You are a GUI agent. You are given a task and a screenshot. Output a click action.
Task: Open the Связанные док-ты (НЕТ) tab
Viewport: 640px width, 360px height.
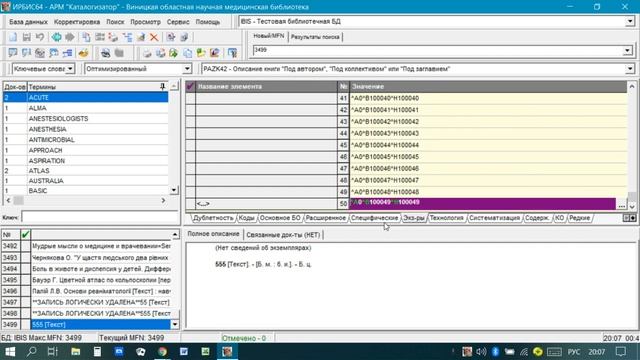[283, 235]
